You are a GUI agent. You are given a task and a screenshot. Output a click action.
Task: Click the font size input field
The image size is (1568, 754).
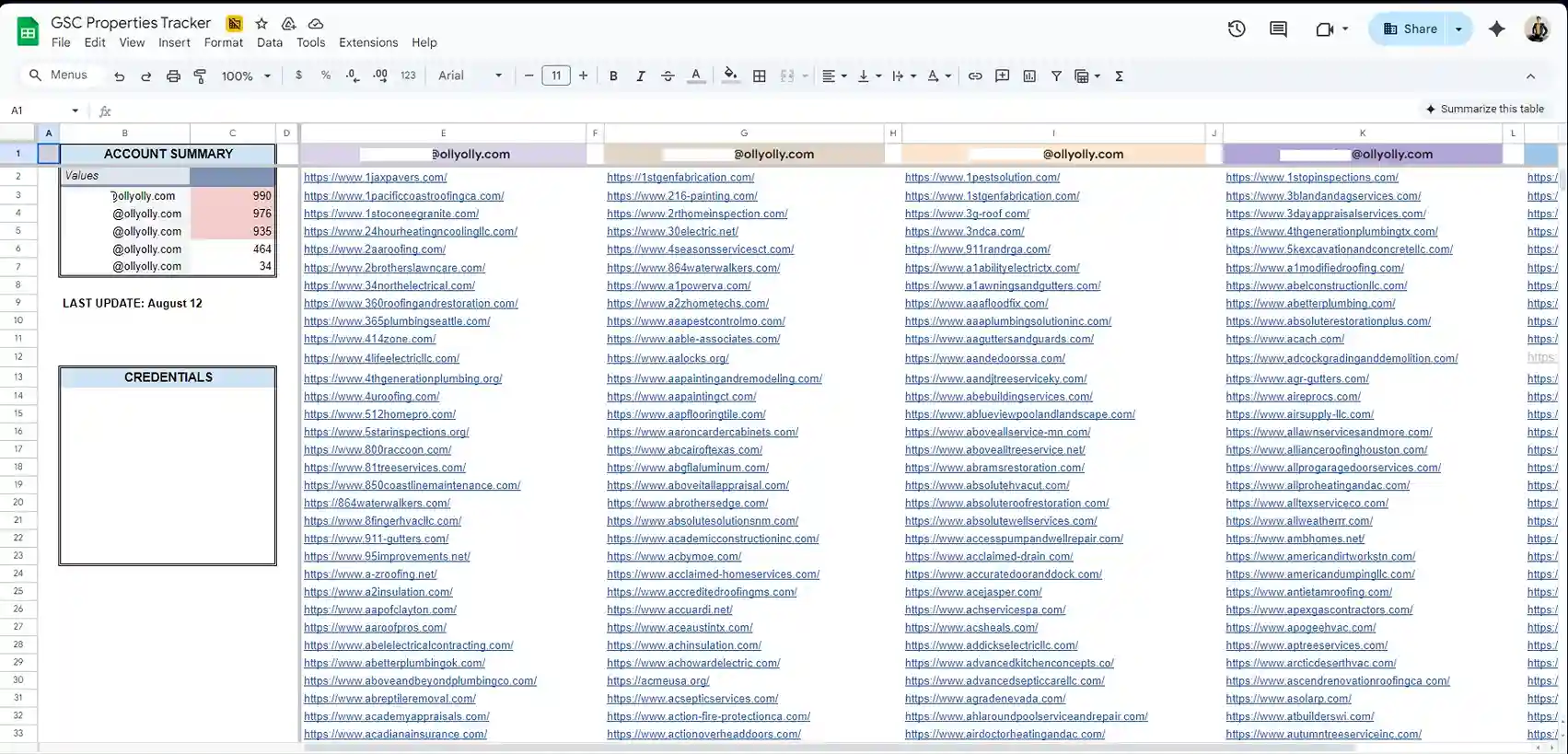[x=556, y=75]
